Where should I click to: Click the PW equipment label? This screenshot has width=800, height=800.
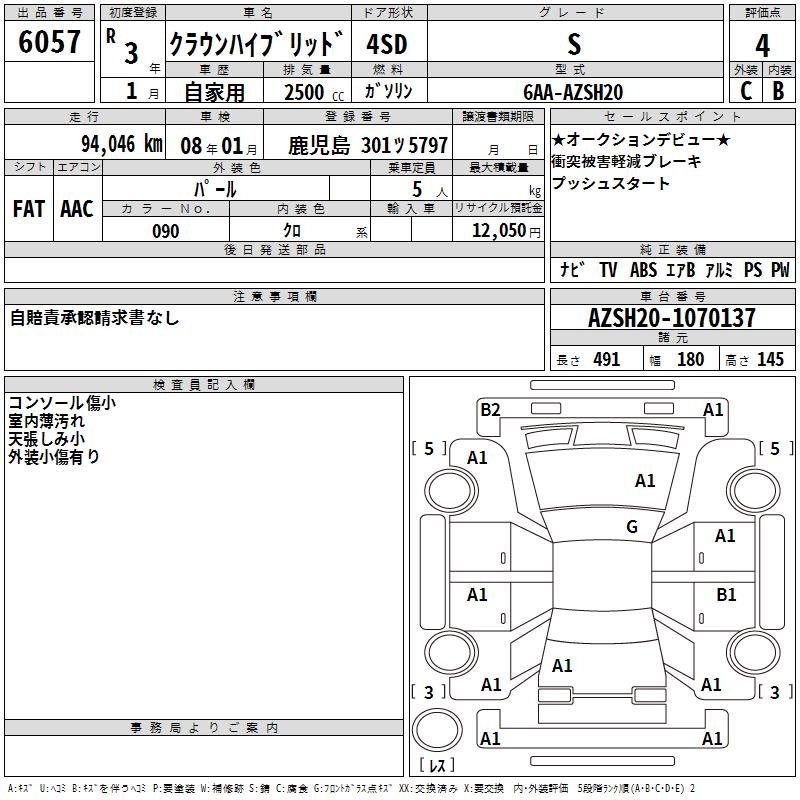(780, 269)
